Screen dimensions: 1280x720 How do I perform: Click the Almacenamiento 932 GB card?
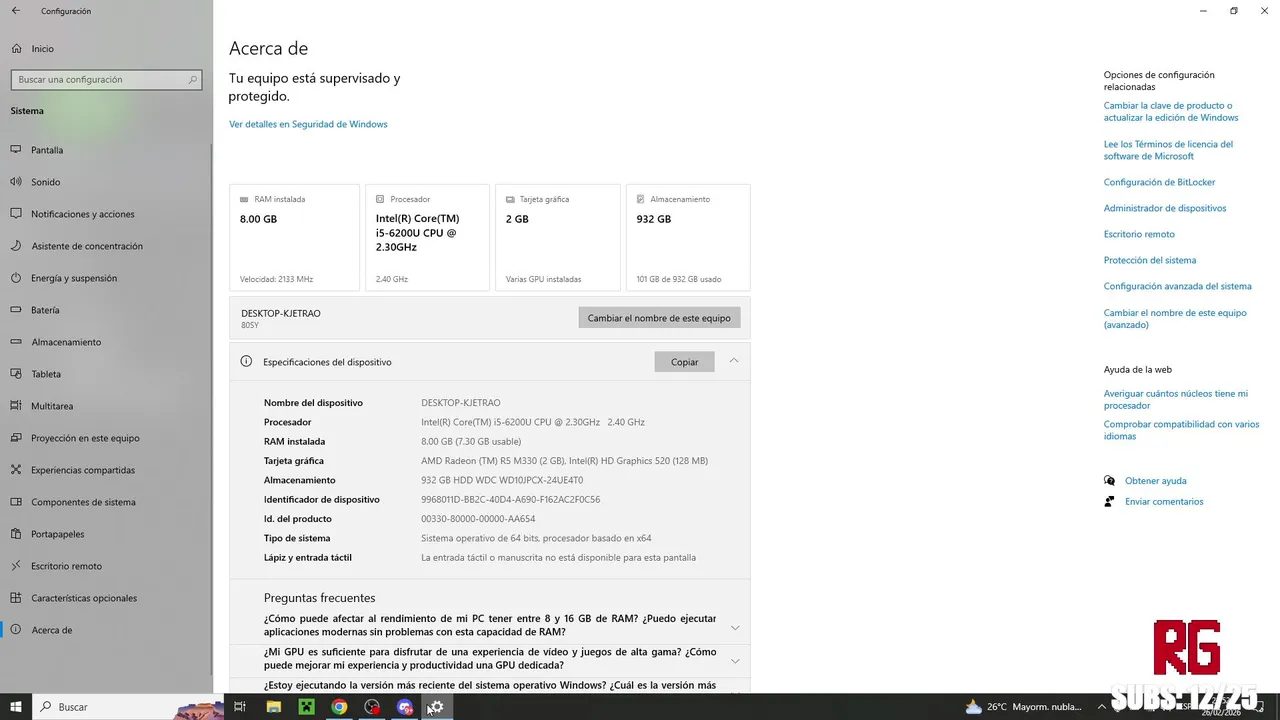(x=688, y=238)
